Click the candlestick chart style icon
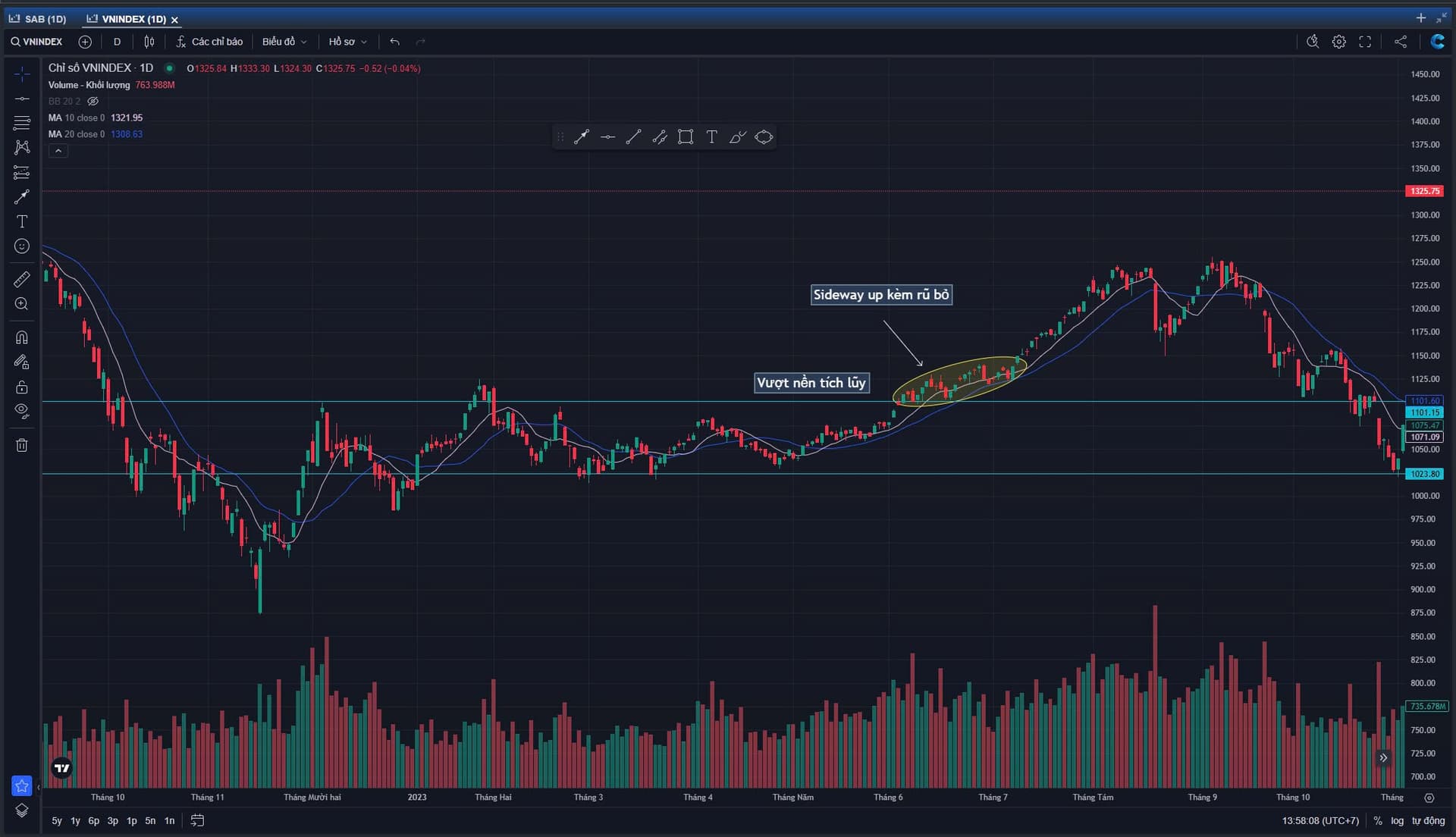 tap(149, 42)
